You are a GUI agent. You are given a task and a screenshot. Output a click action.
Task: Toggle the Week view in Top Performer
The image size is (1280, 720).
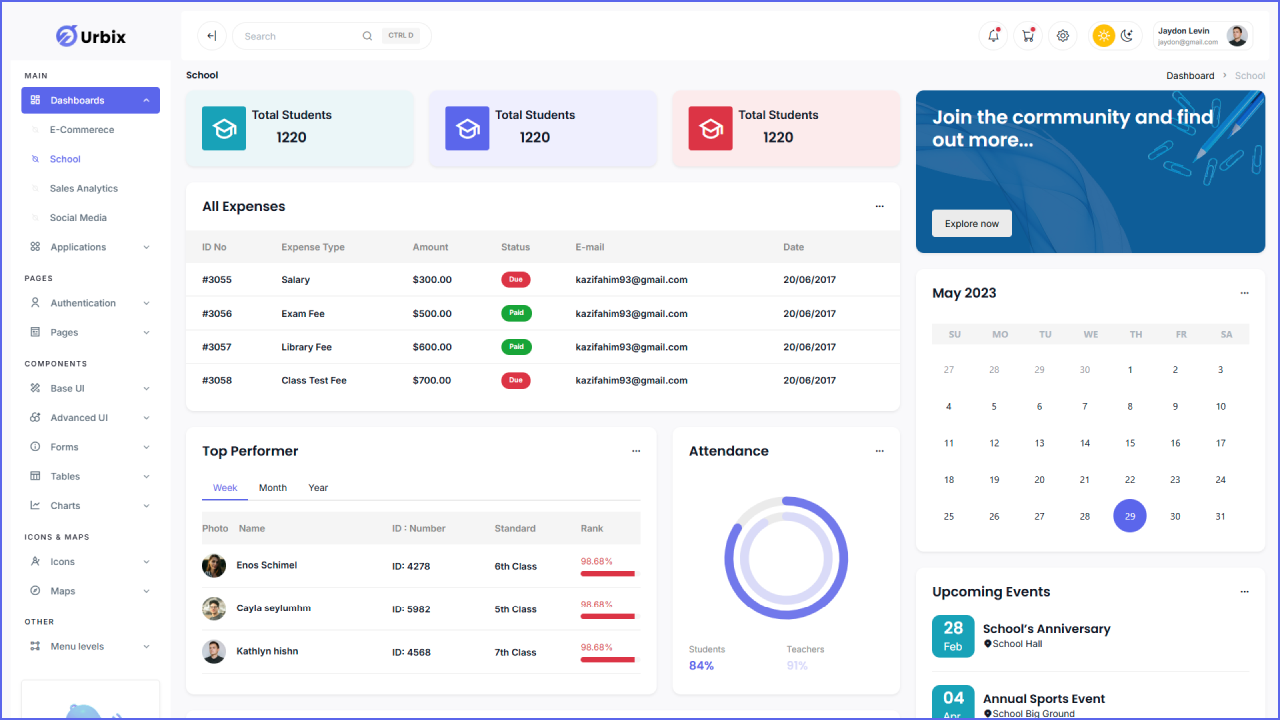click(x=224, y=488)
